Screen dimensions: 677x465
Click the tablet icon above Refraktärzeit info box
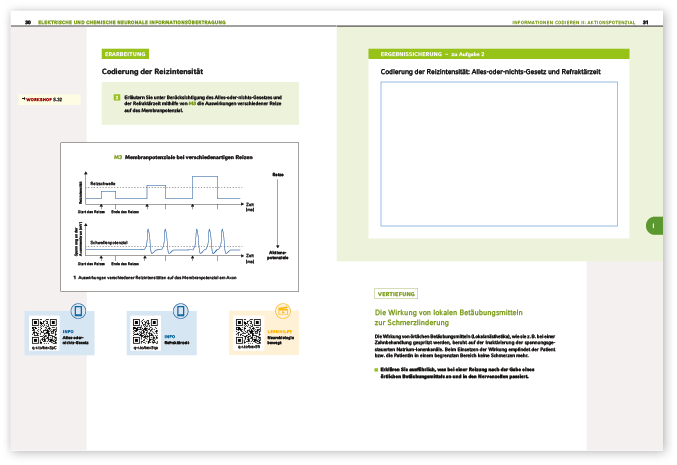pyautogui.click(x=180, y=310)
